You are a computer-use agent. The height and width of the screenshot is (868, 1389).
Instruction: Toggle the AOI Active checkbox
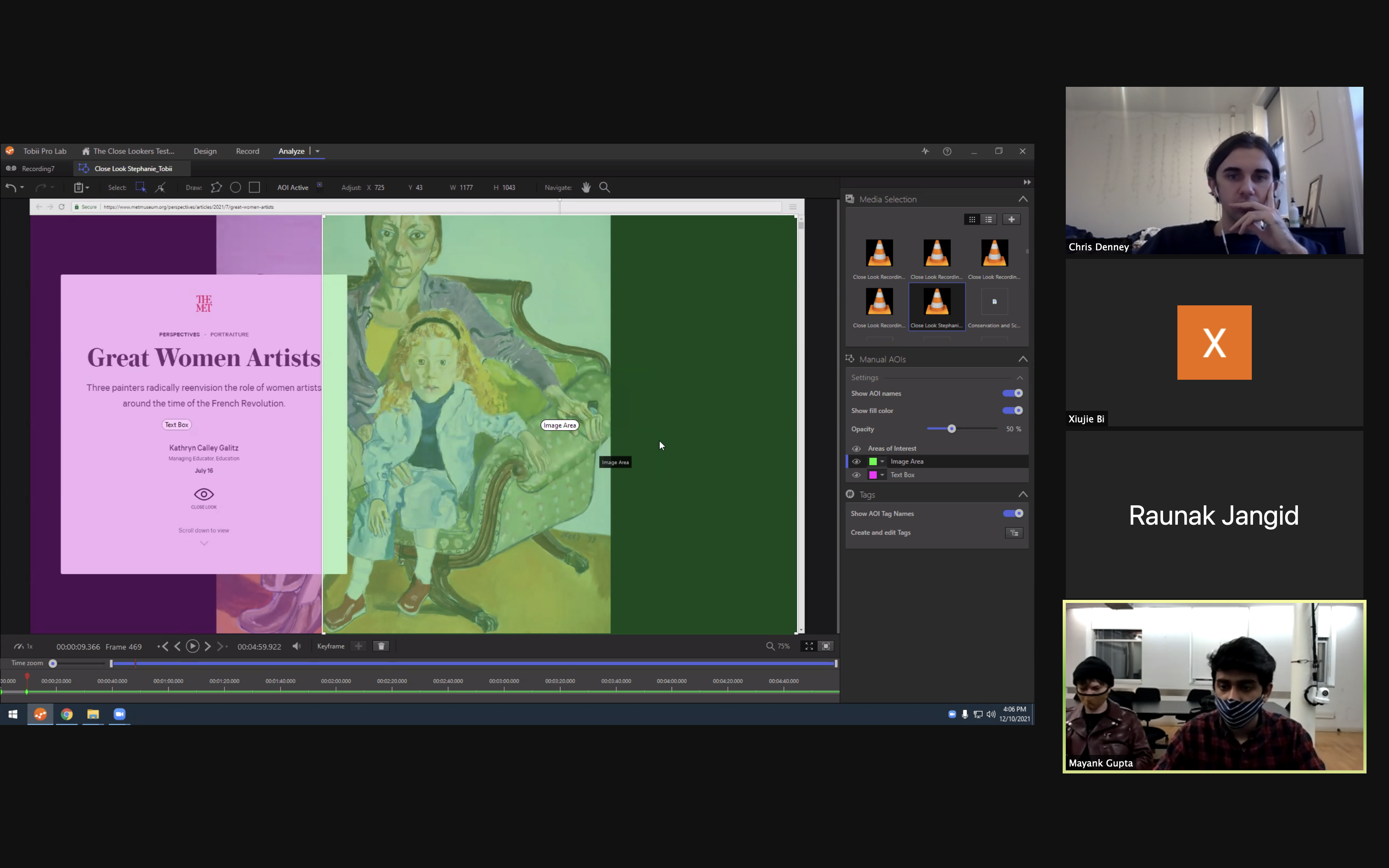[x=320, y=185]
